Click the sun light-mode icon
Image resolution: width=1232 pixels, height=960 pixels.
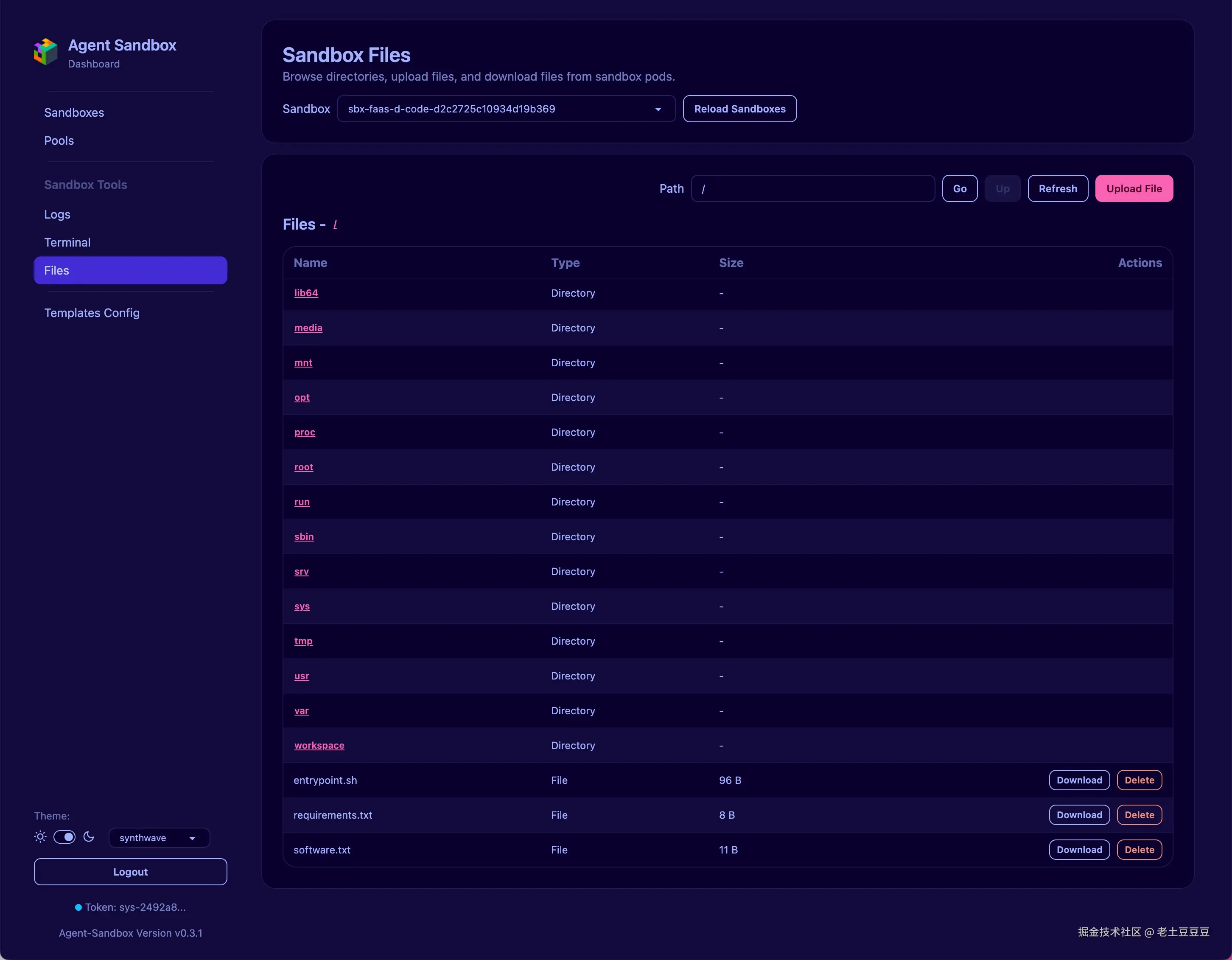pyautogui.click(x=40, y=837)
